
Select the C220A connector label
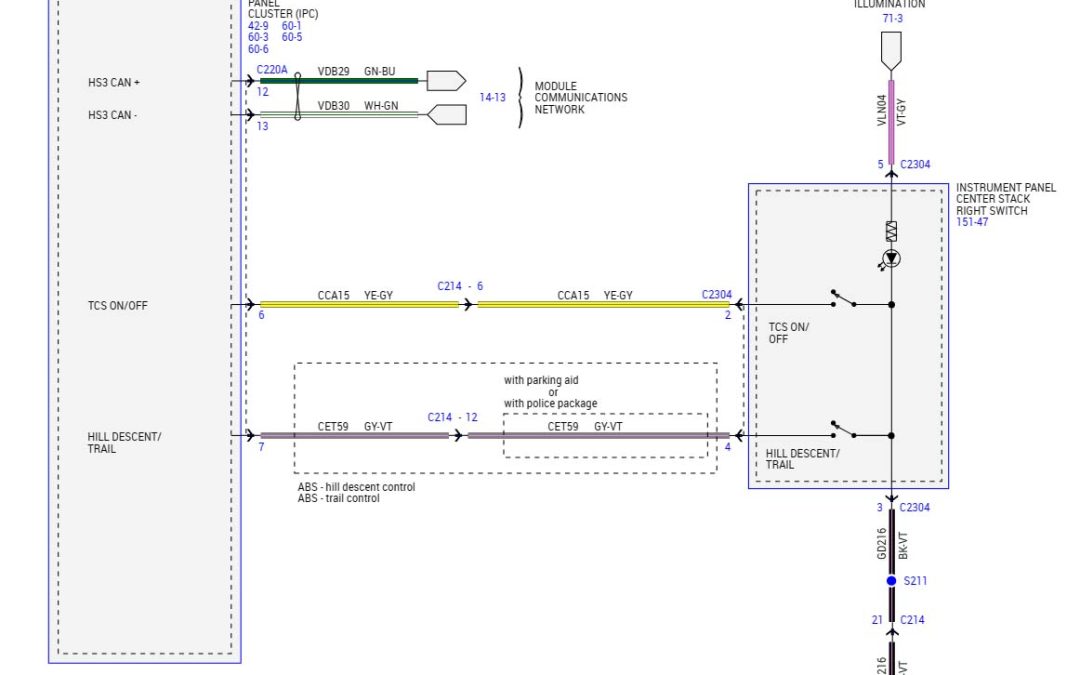[x=272, y=70]
